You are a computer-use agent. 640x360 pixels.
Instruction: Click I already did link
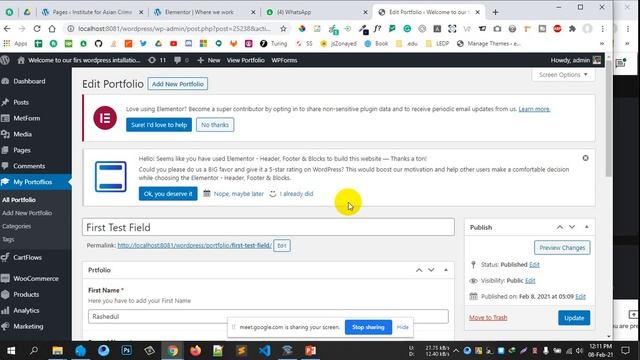click(x=296, y=194)
